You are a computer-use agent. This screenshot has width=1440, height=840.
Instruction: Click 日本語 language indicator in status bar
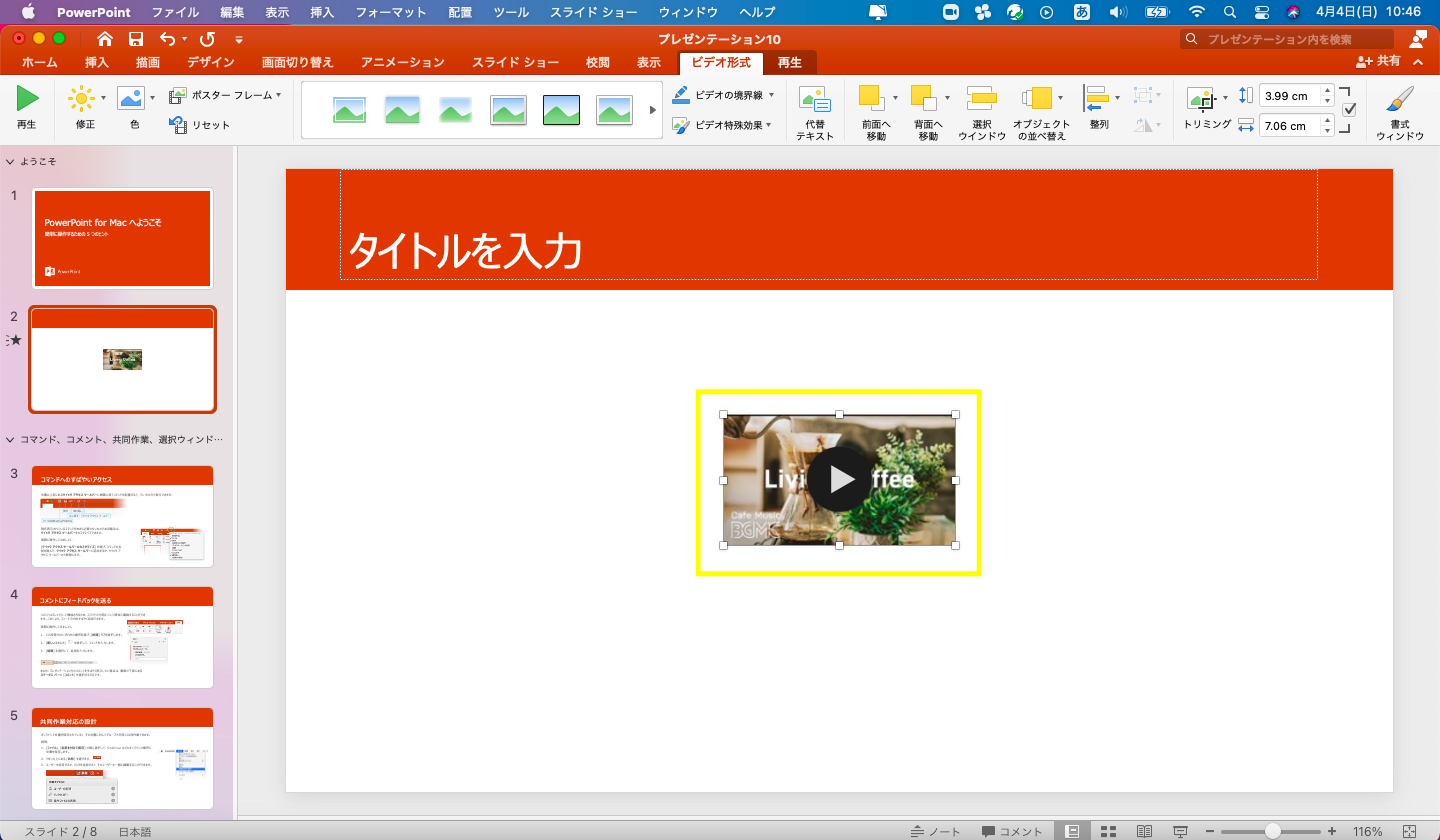pos(135,831)
